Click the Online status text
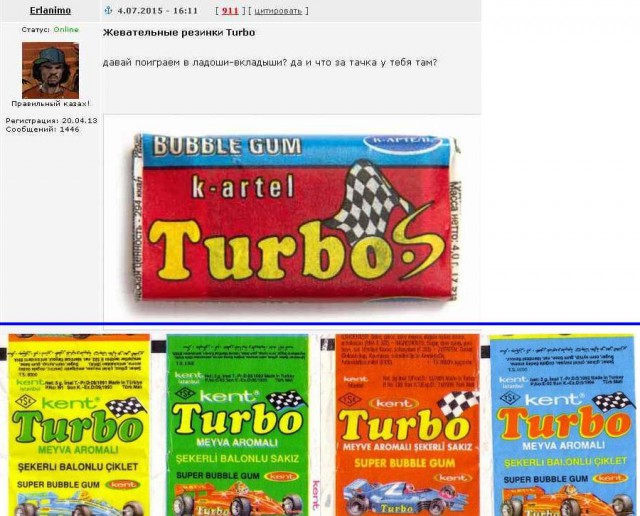Image resolution: width=640 pixels, height=516 pixels. pos(66,29)
